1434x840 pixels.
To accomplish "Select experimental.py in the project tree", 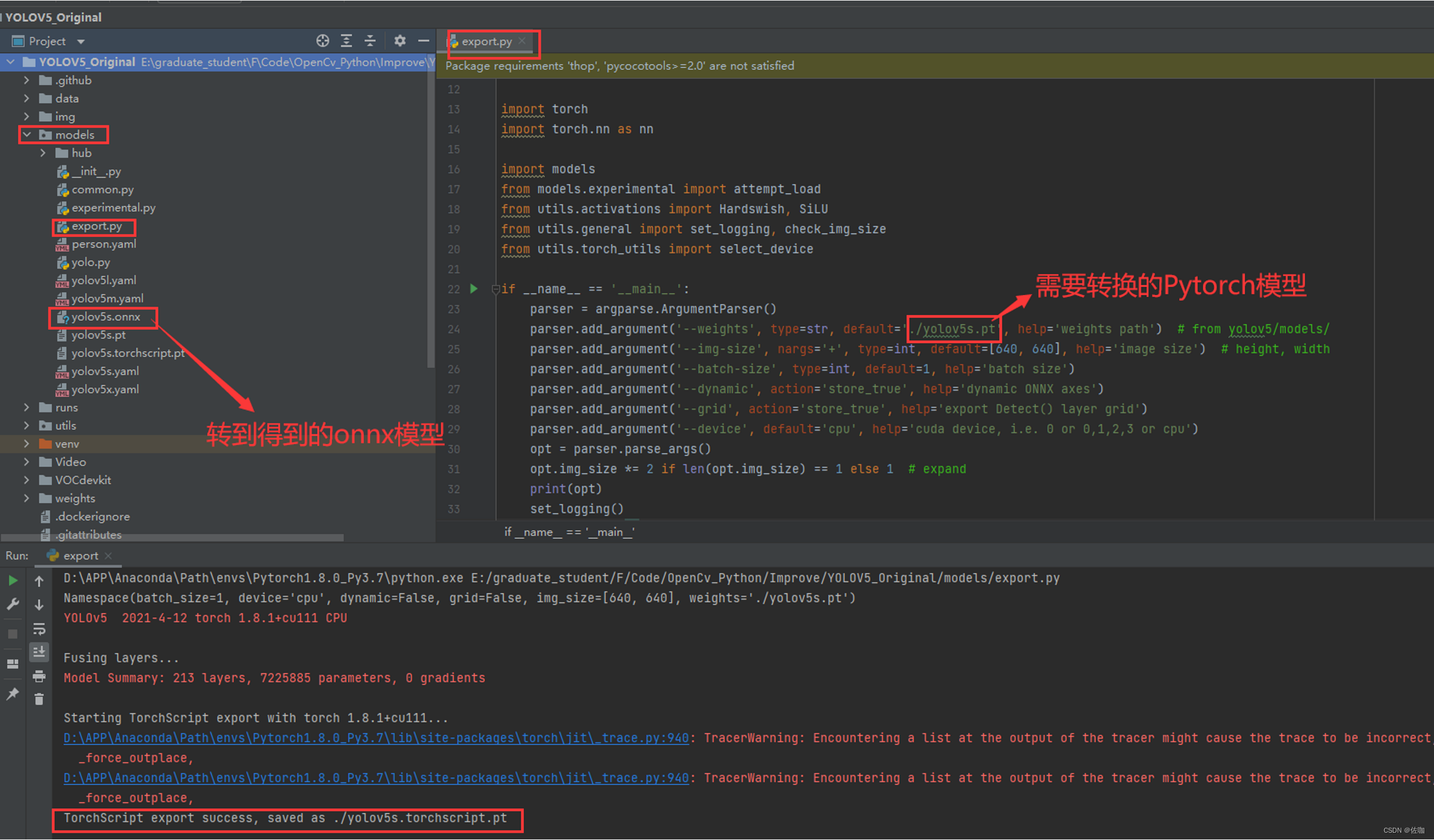I will click(x=113, y=207).
